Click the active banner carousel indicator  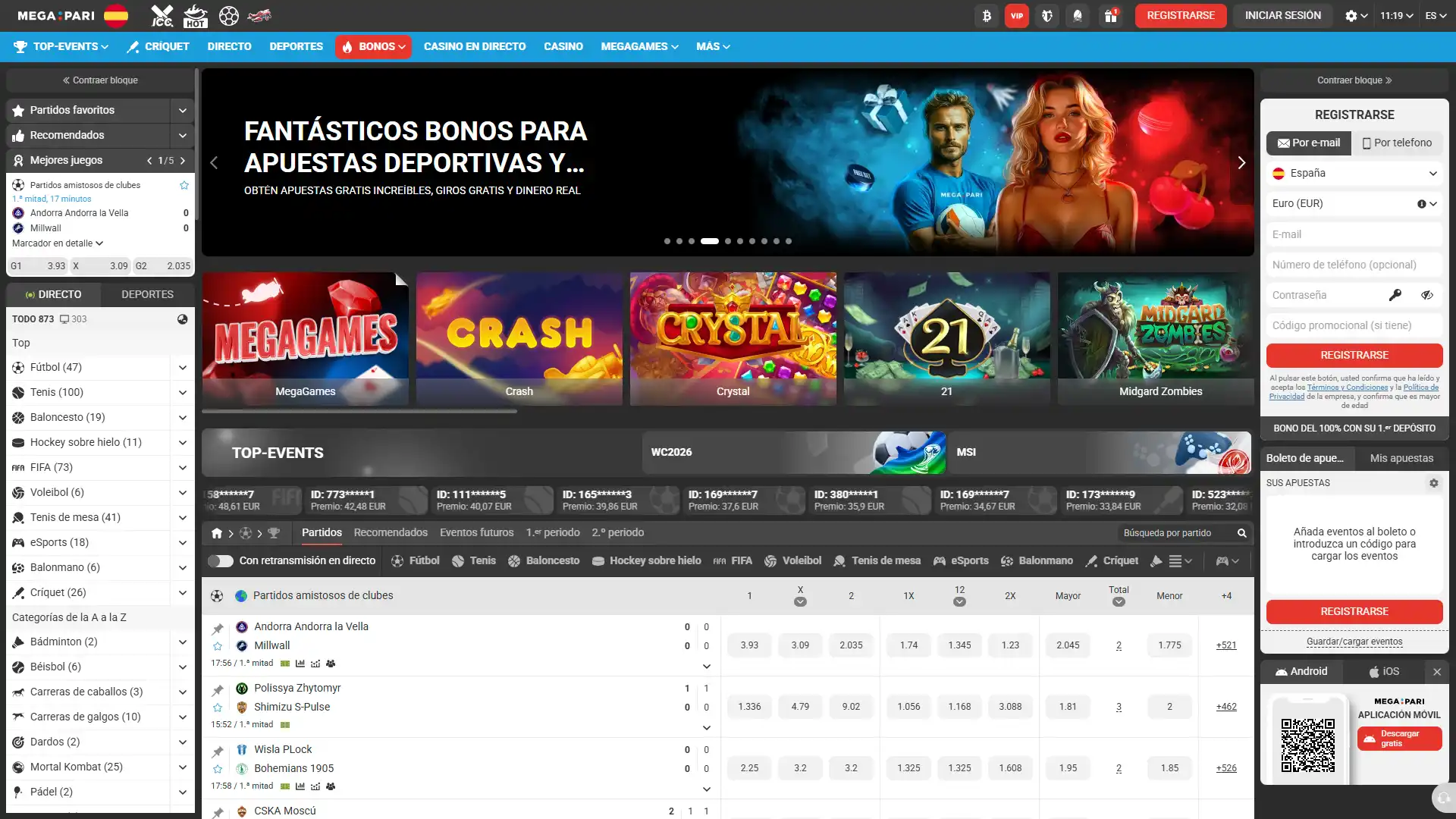coord(710,241)
